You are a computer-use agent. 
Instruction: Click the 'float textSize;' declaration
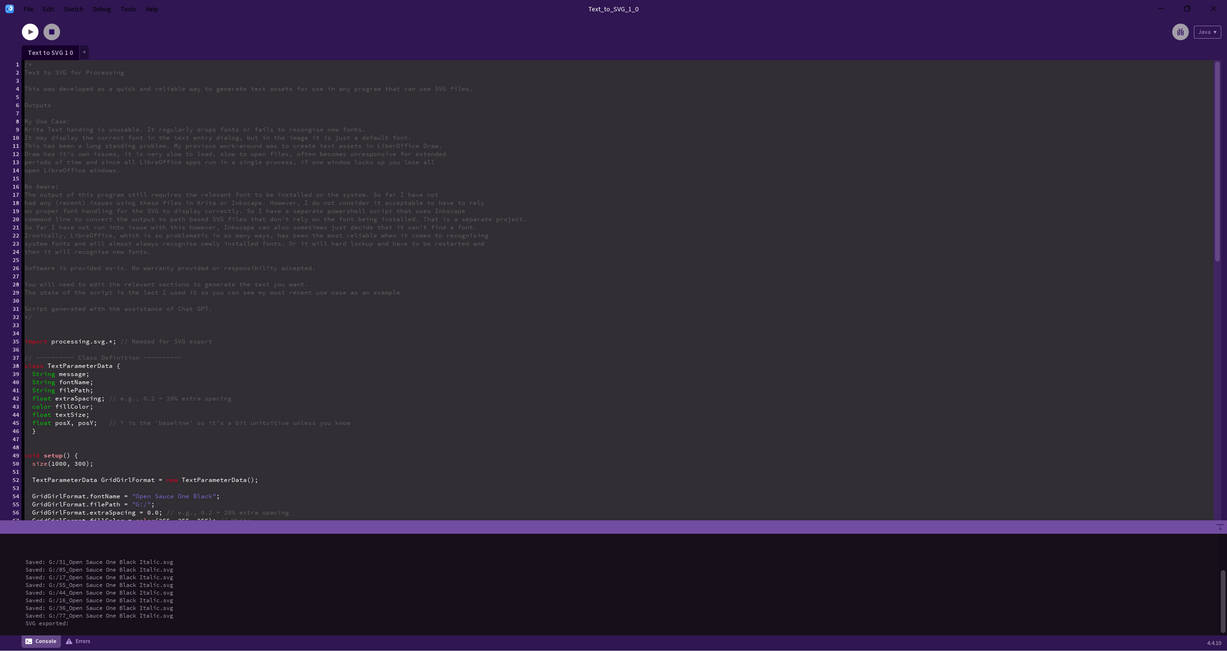[60, 414]
